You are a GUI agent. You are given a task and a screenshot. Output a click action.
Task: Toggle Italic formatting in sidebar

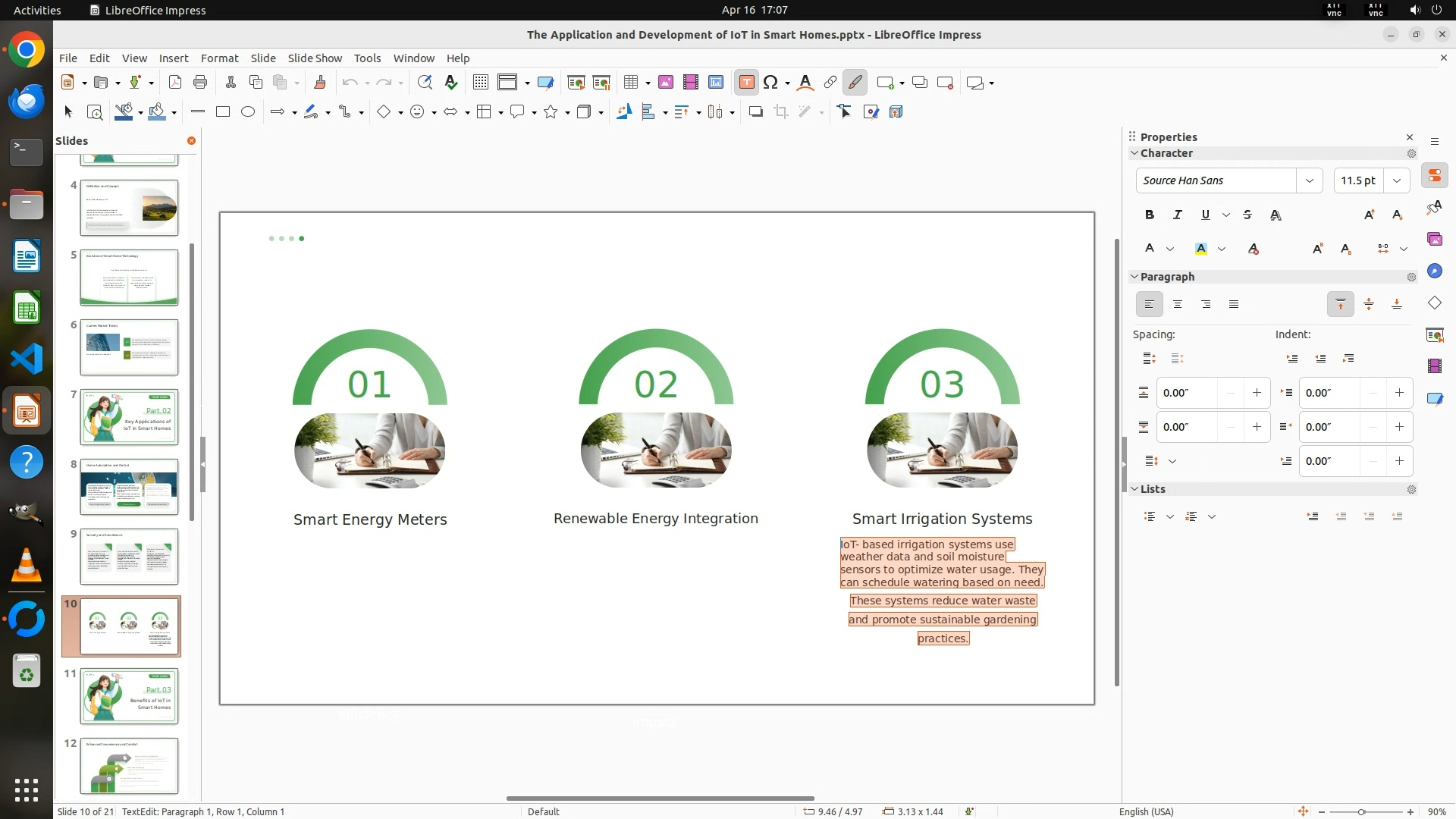1177,215
